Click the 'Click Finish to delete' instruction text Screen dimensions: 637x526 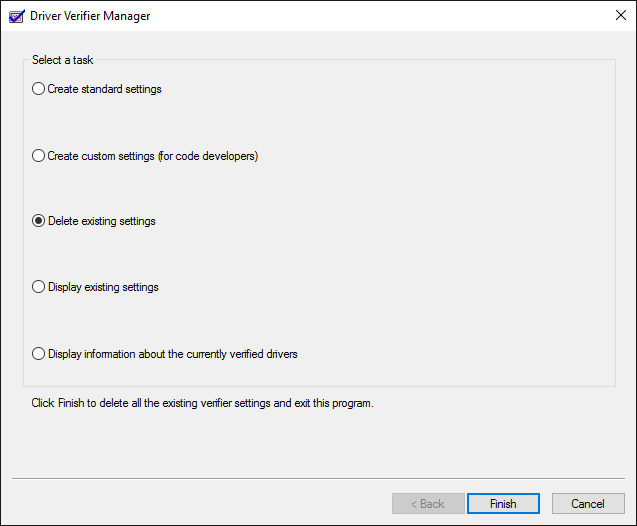202,403
